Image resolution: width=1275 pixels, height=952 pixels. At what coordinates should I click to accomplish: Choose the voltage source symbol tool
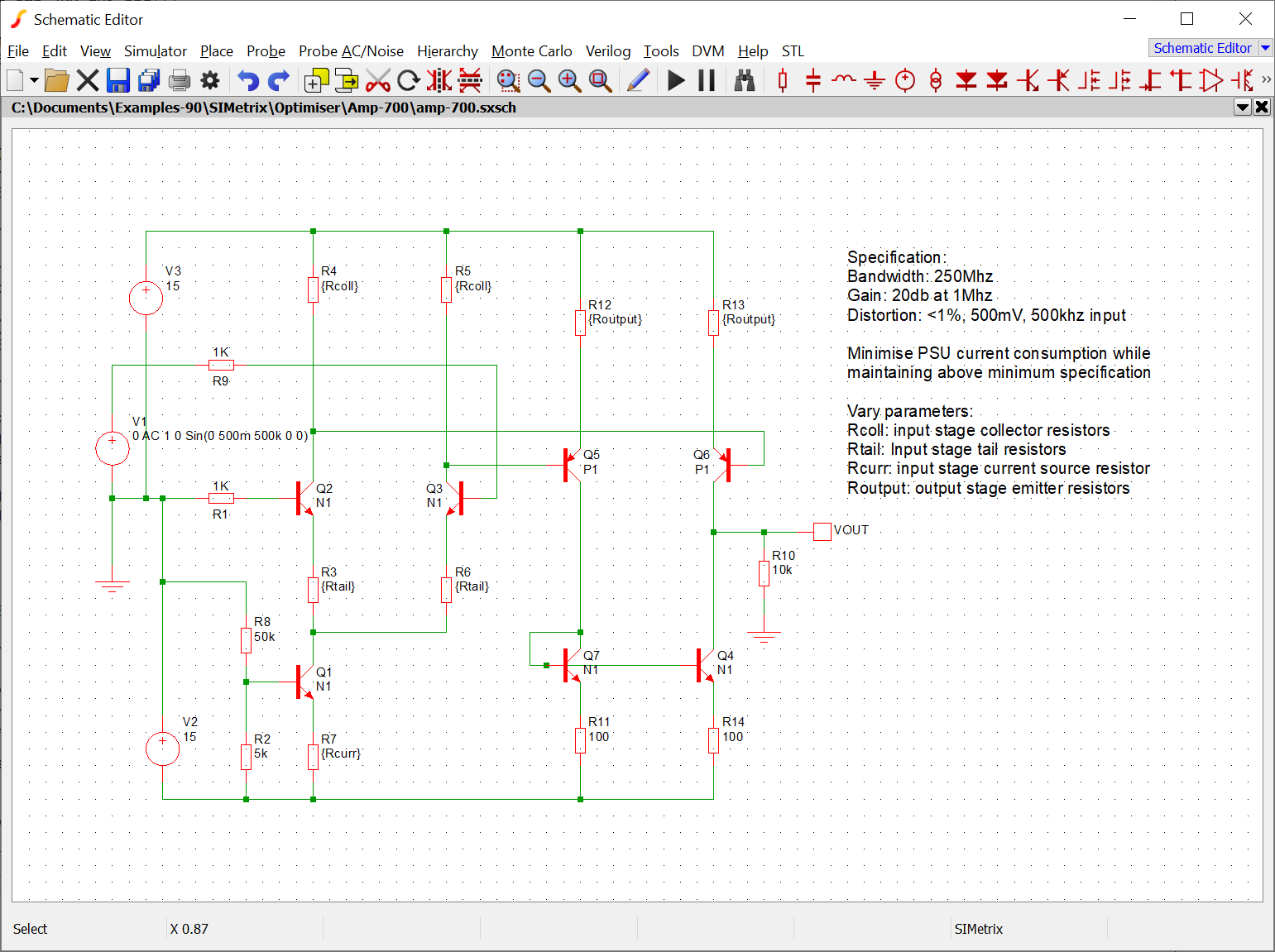coord(905,80)
